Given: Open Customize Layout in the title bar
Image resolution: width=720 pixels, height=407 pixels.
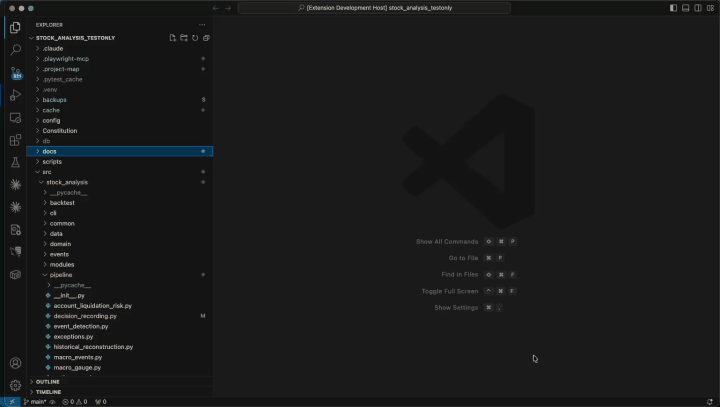Looking at the screenshot, I should pos(710,8).
